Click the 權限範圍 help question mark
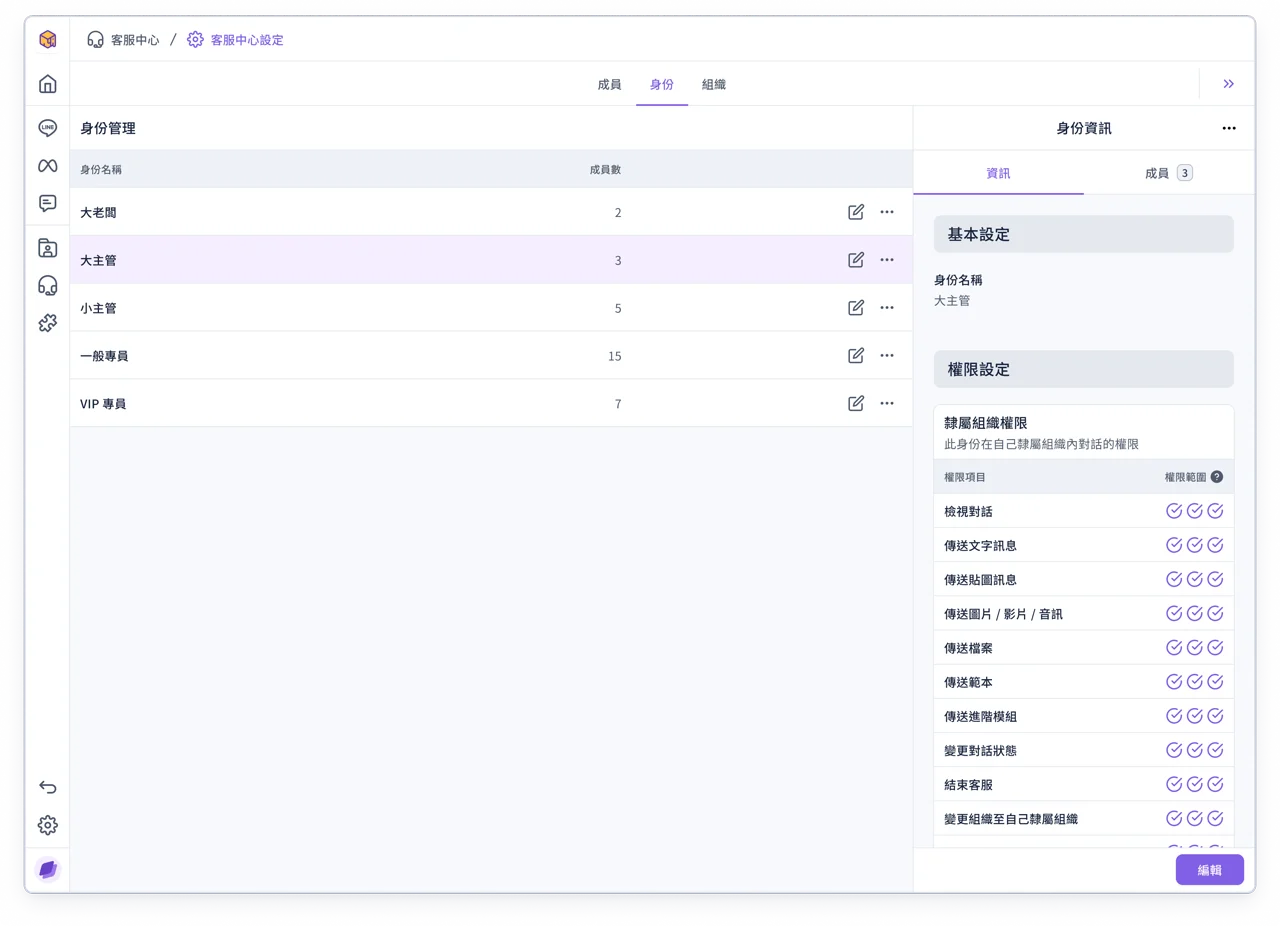Image resolution: width=1280 pixels, height=926 pixels. [1217, 477]
